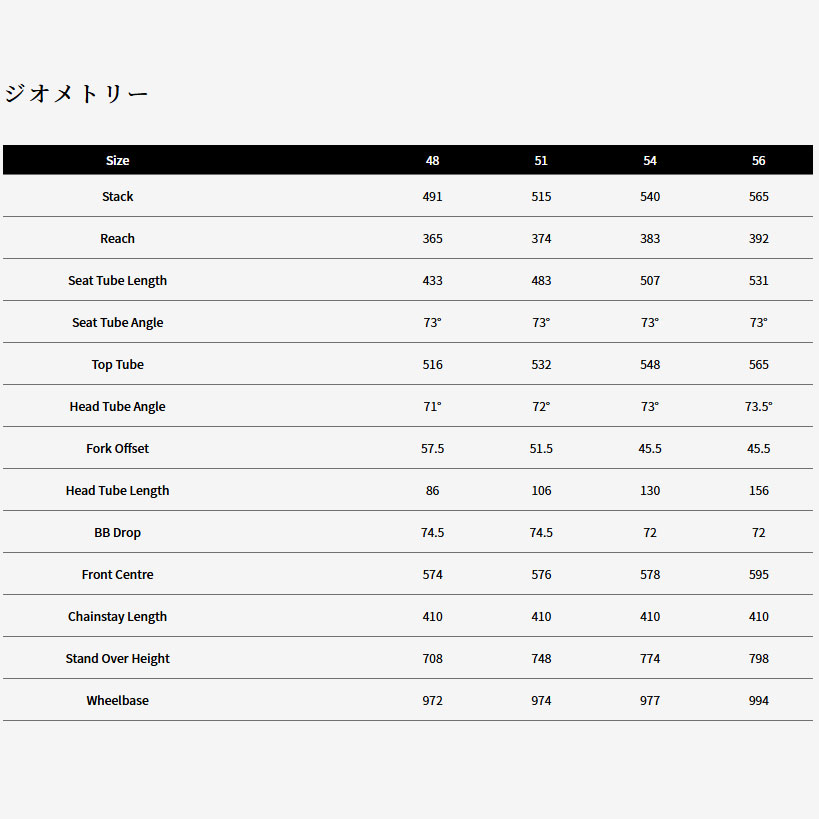
Task: Select the size 48 column header
Action: (432, 160)
